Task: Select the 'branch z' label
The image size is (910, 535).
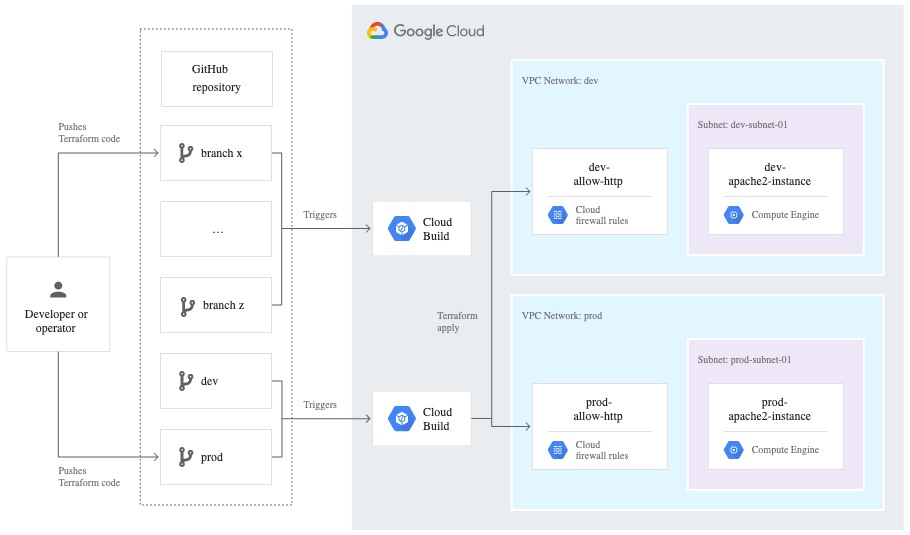Action: (x=223, y=305)
